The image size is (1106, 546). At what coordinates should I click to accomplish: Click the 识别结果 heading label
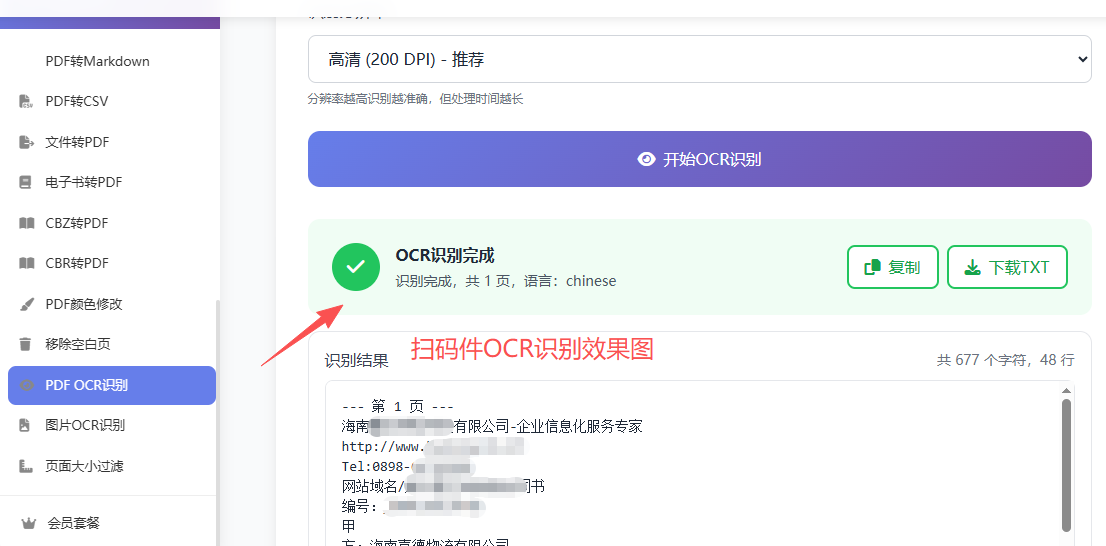pos(356,360)
